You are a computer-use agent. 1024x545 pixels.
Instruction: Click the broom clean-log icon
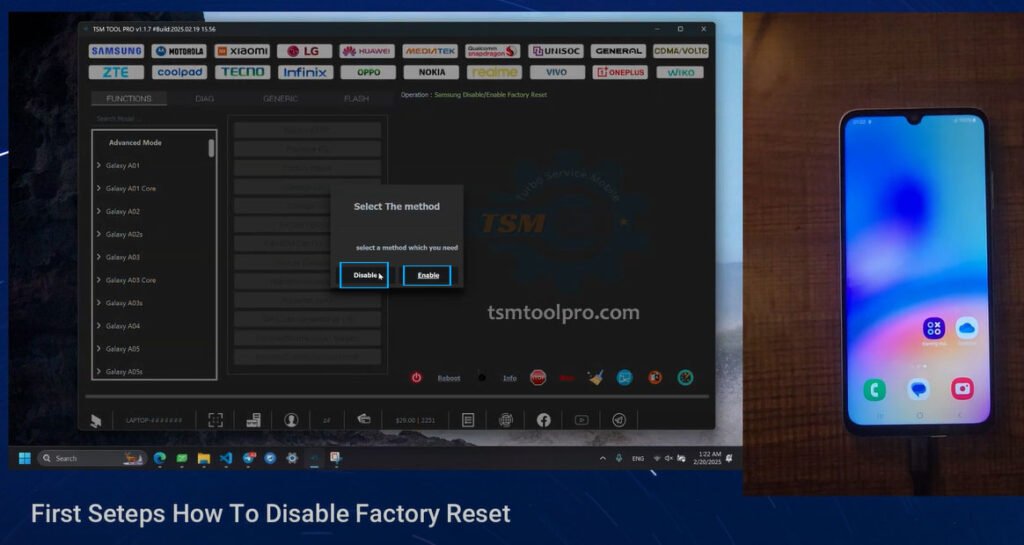(595, 377)
